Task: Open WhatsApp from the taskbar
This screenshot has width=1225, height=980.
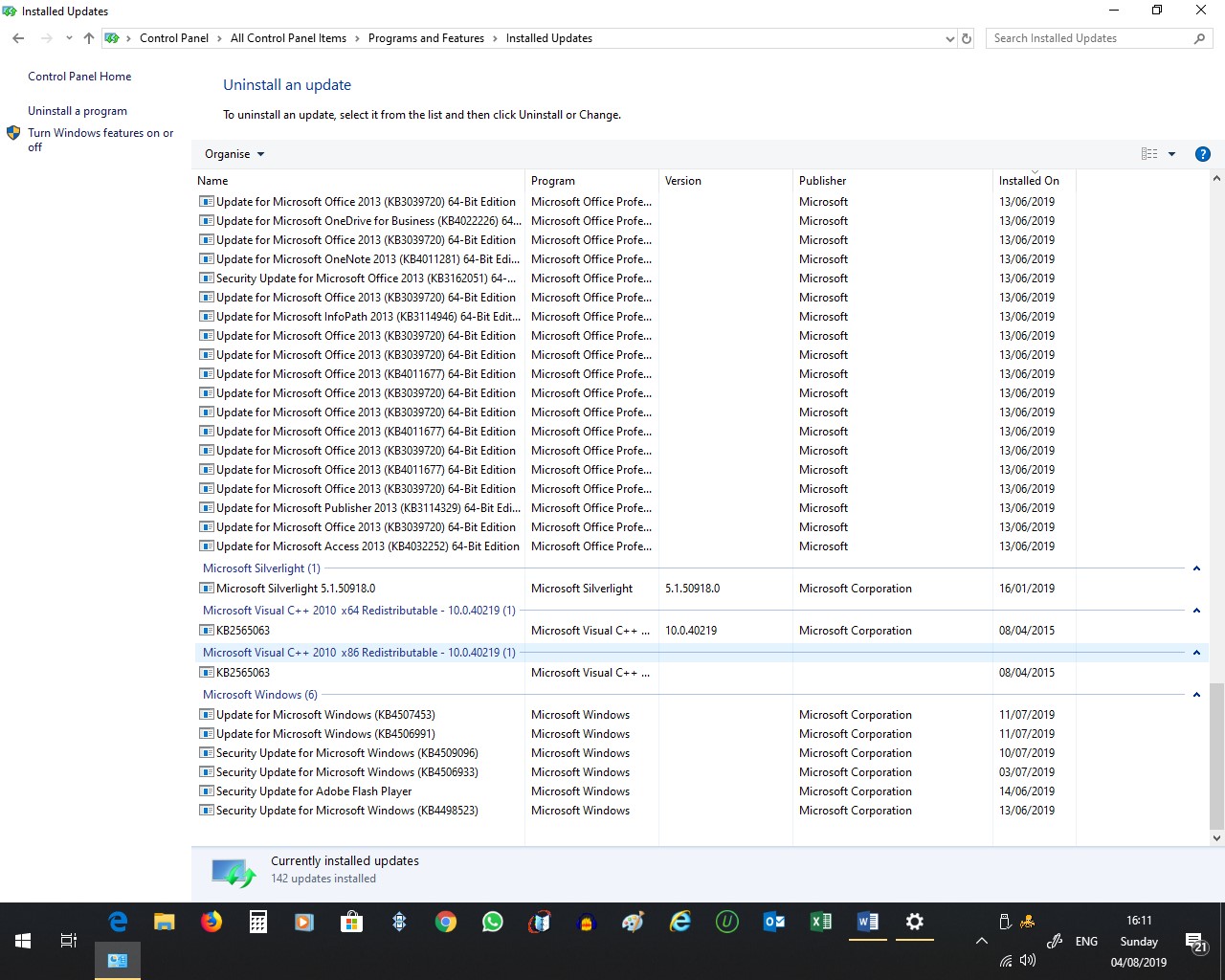Action: [x=493, y=922]
